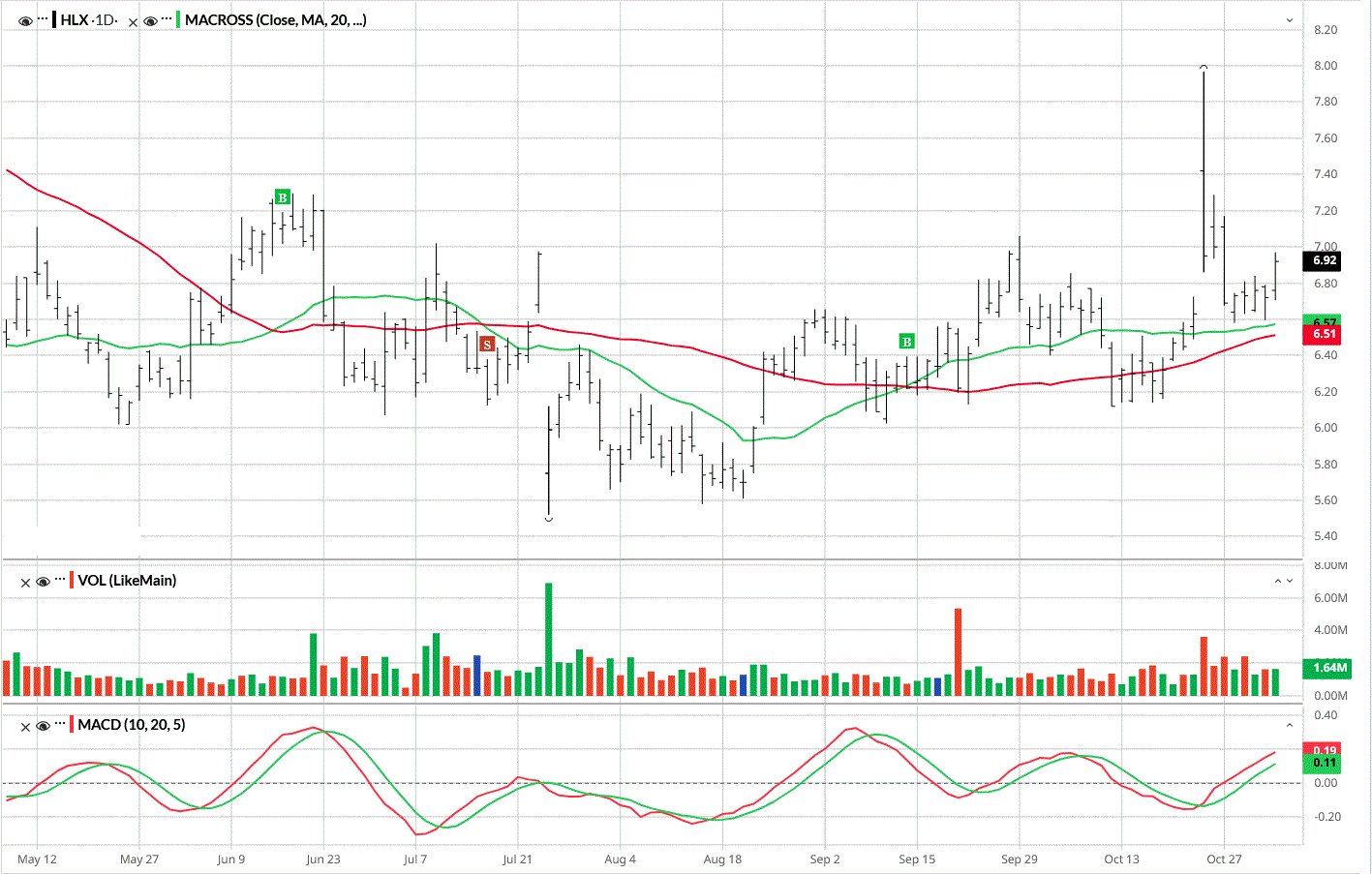Image resolution: width=1372 pixels, height=874 pixels.
Task: Click the up chevron on MACD panel
Action: point(1289,725)
